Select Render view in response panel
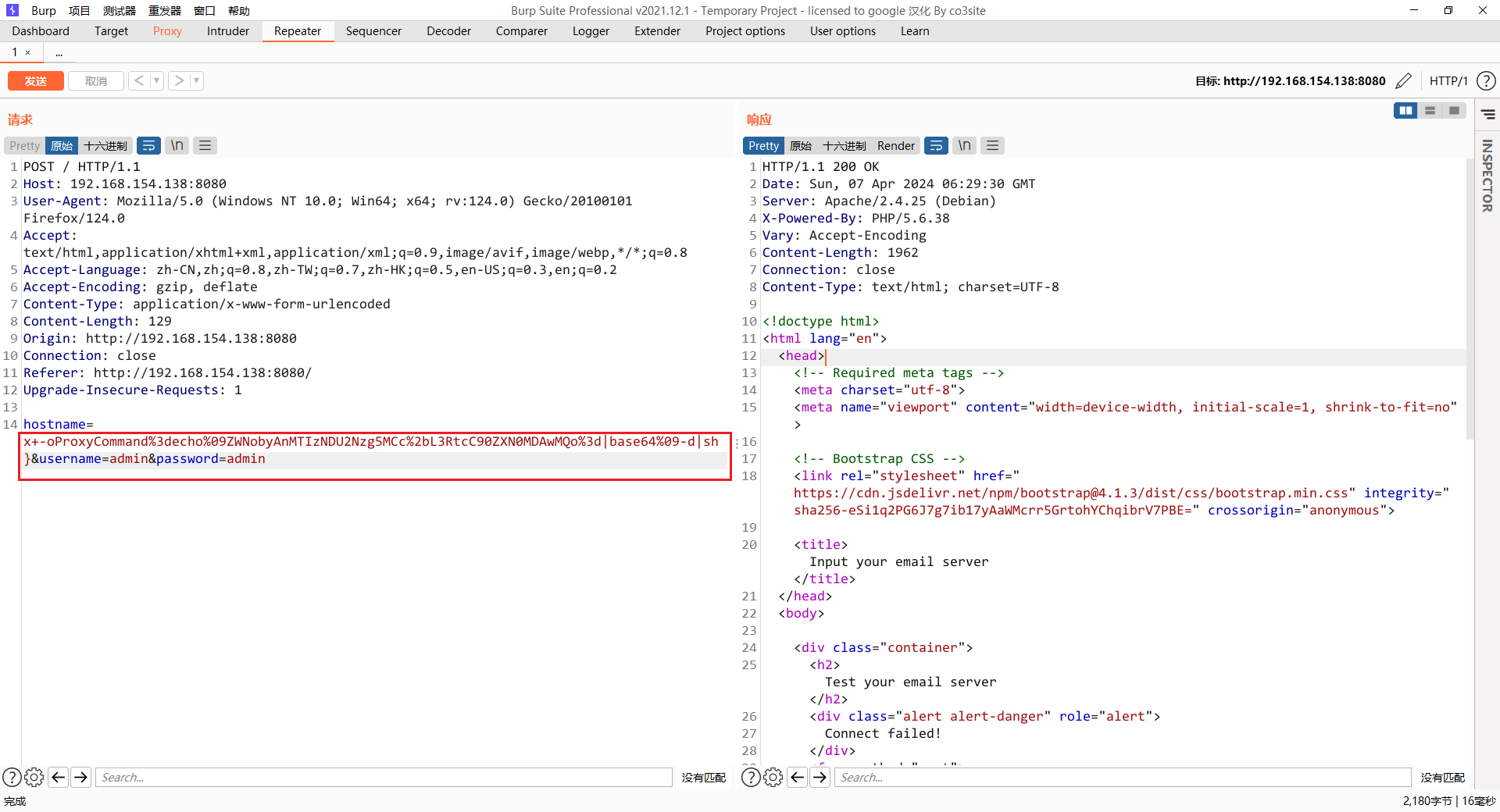This screenshot has width=1500, height=812. (895, 146)
